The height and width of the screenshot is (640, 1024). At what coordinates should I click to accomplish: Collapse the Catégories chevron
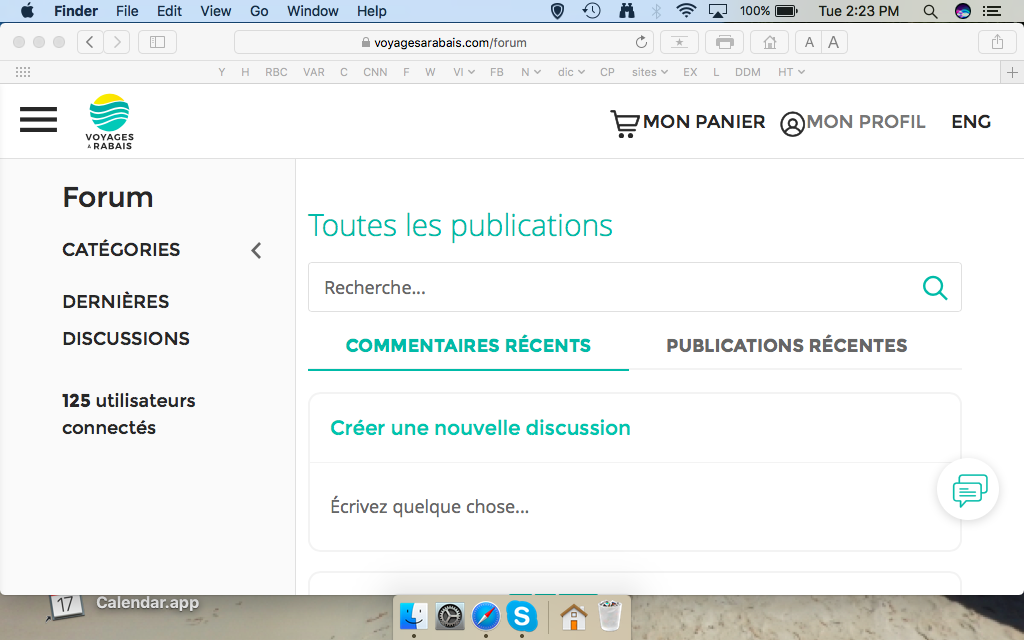click(256, 250)
